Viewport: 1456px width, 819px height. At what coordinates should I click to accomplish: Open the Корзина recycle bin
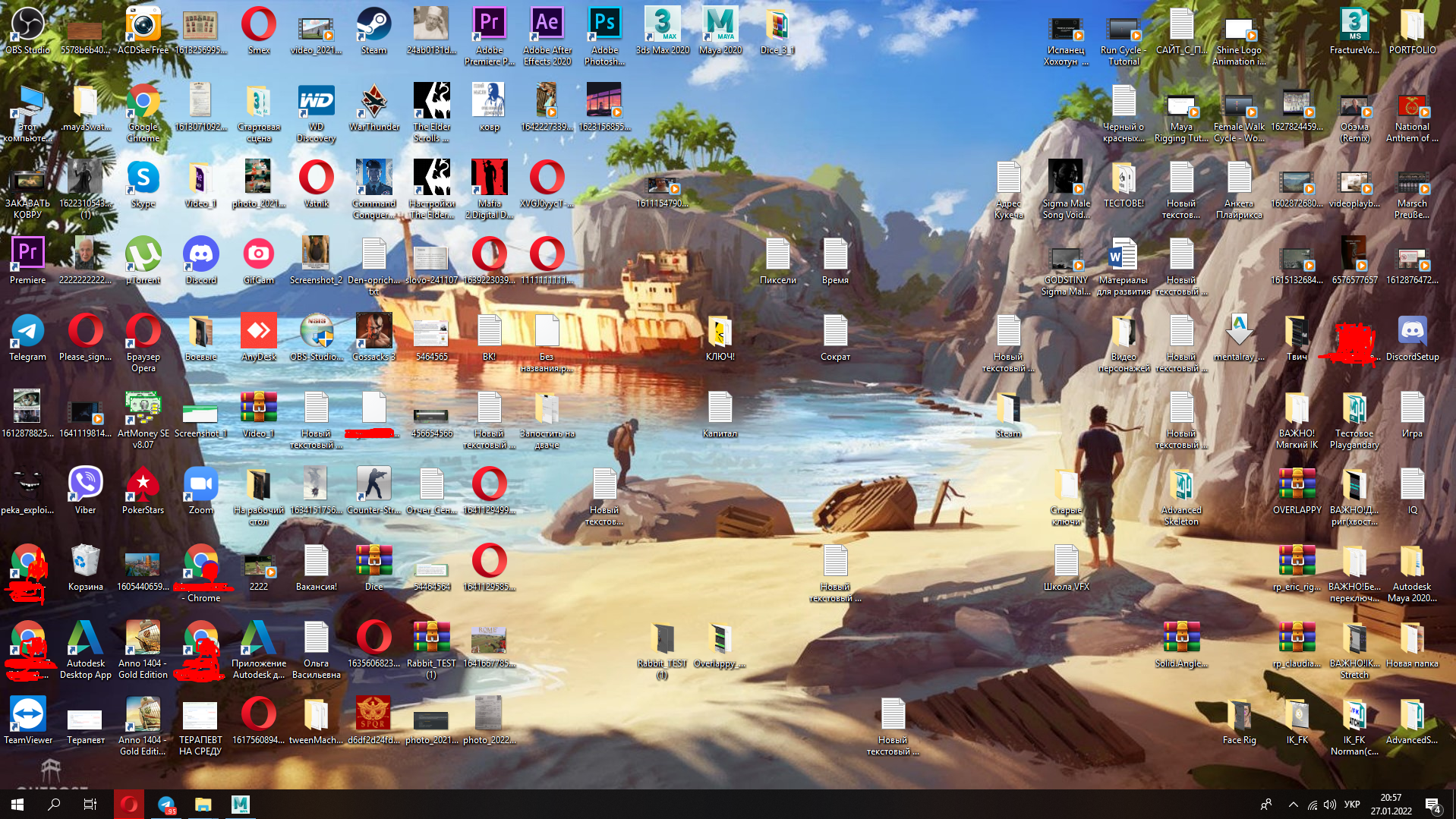click(x=85, y=567)
